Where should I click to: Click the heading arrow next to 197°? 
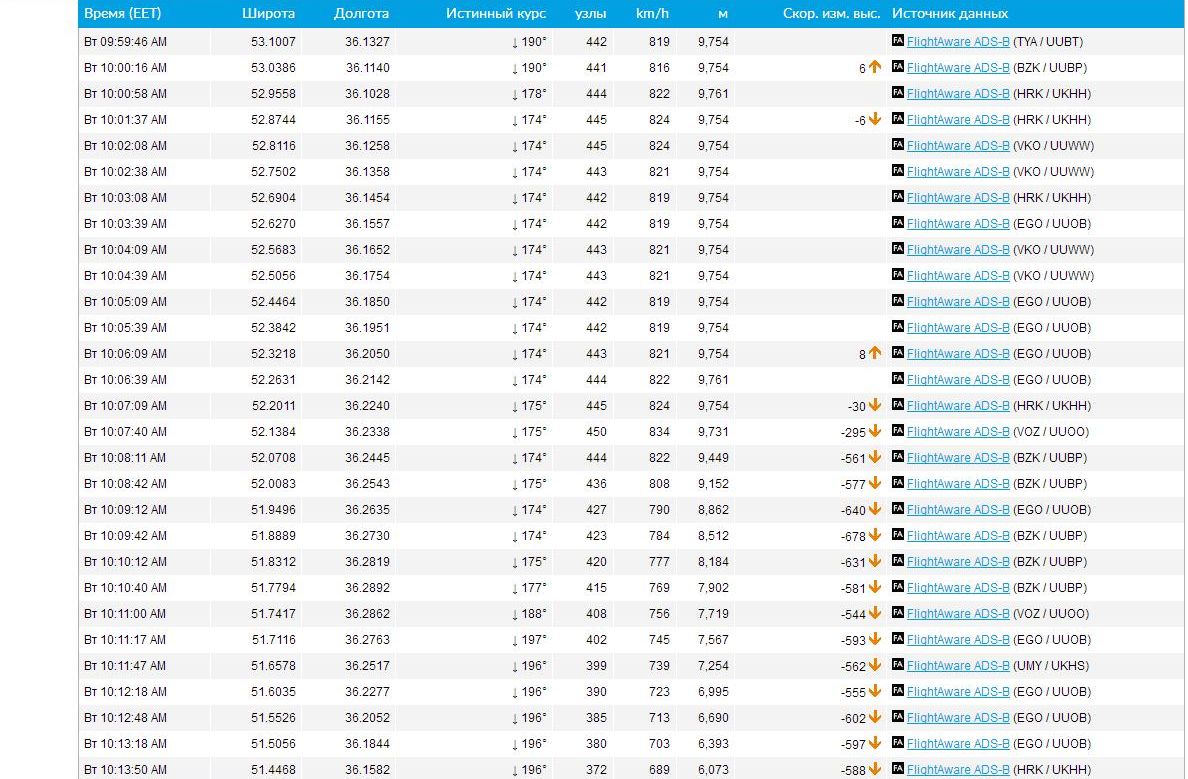pos(515,640)
